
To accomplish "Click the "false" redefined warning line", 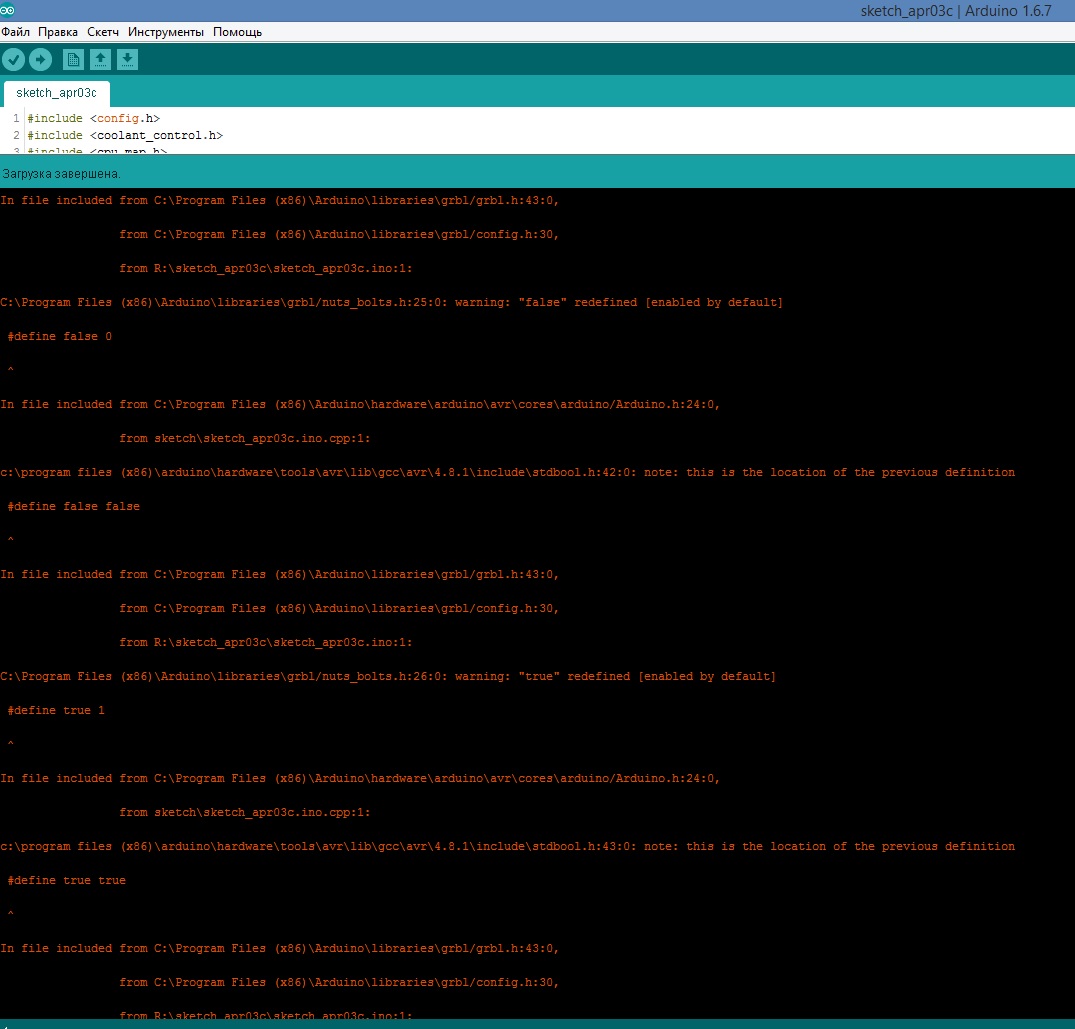I will pos(391,302).
